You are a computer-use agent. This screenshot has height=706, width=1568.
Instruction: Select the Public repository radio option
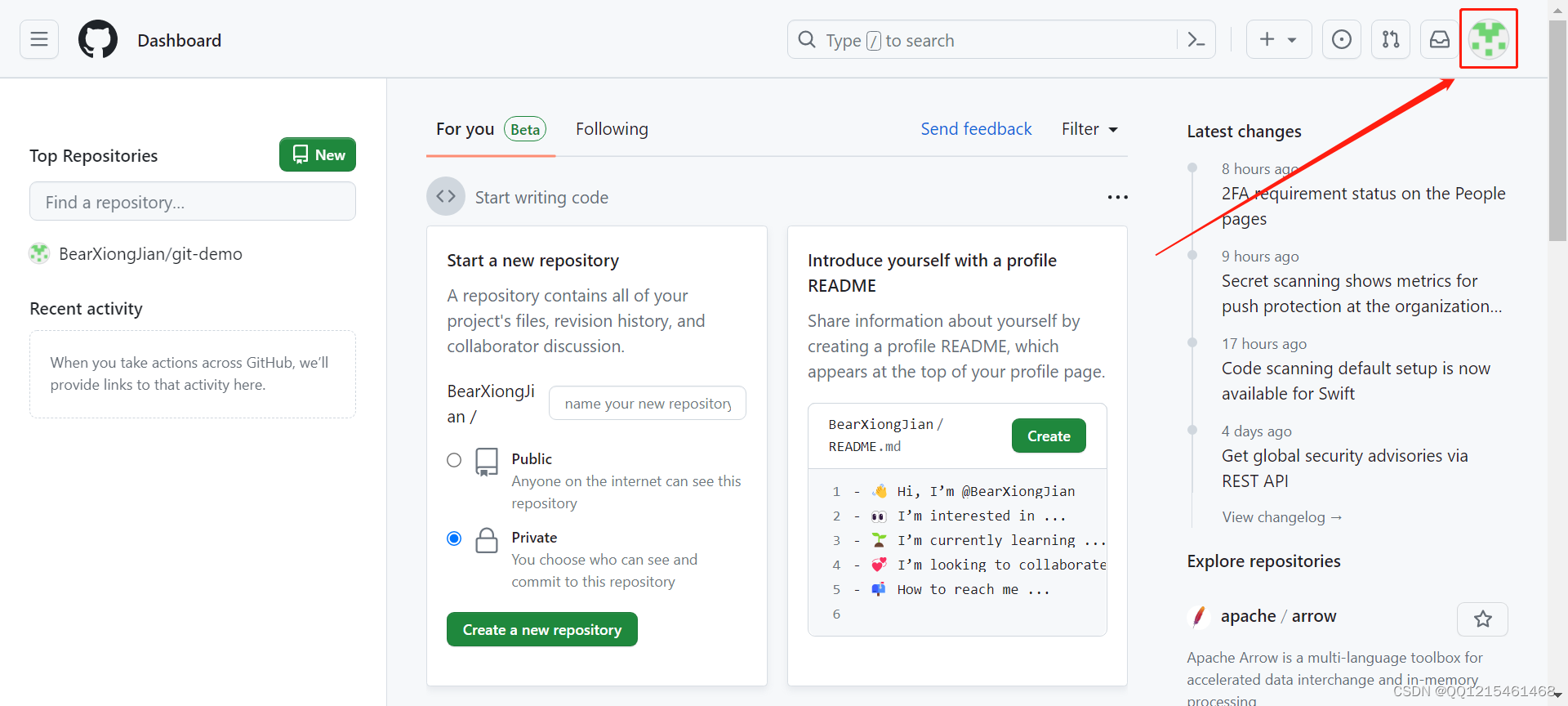tap(454, 460)
